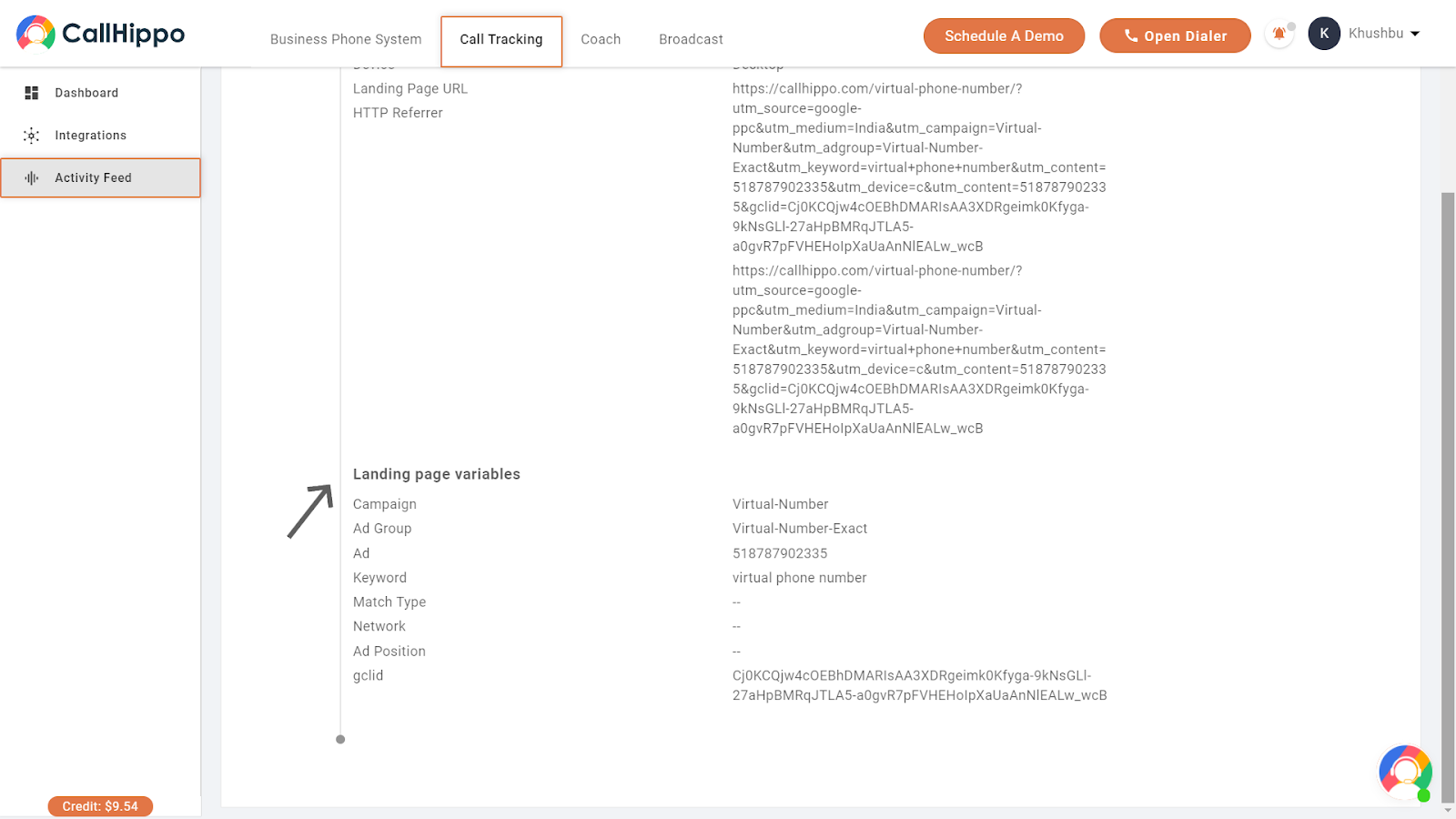
Task: Click the Campaign label
Action: coord(385,504)
